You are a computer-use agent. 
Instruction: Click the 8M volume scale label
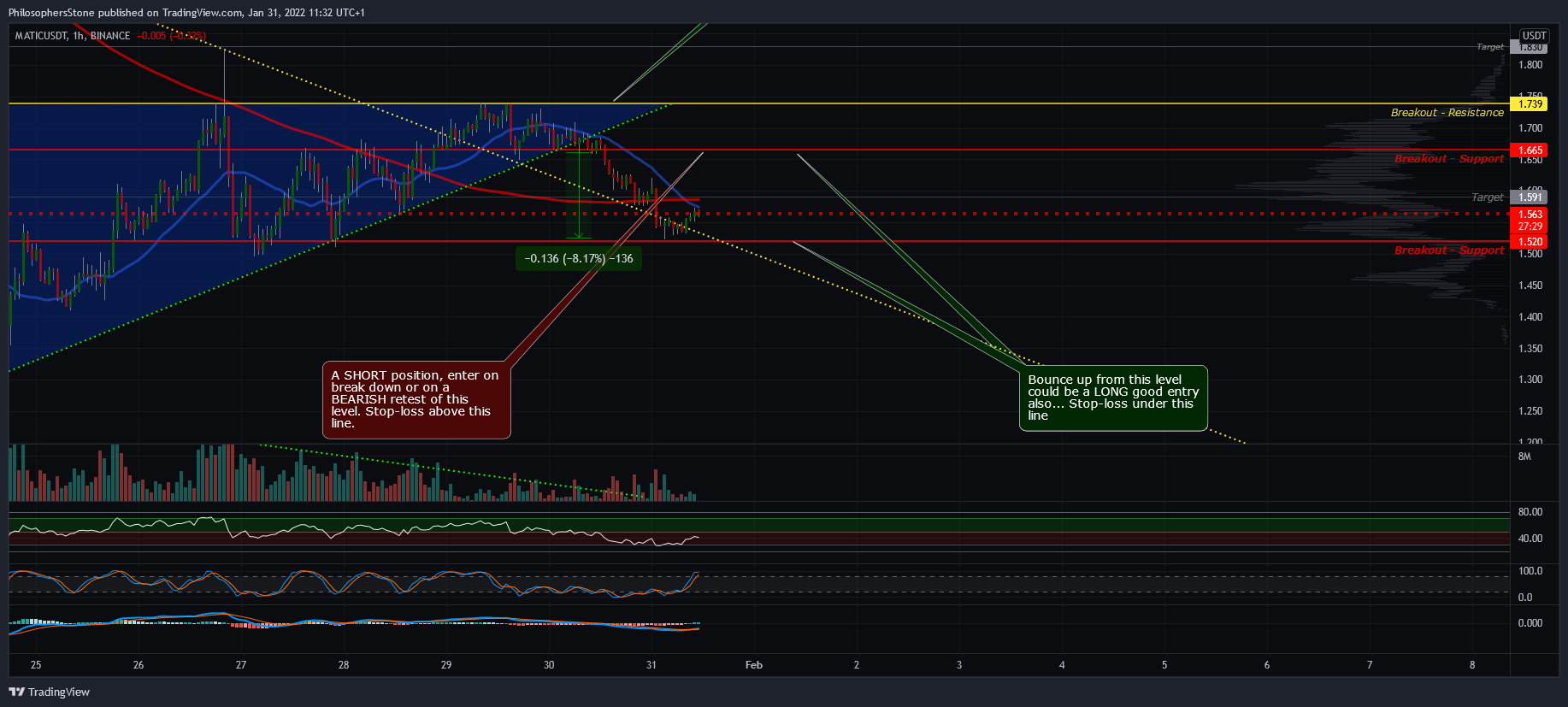tap(1524, 457)
